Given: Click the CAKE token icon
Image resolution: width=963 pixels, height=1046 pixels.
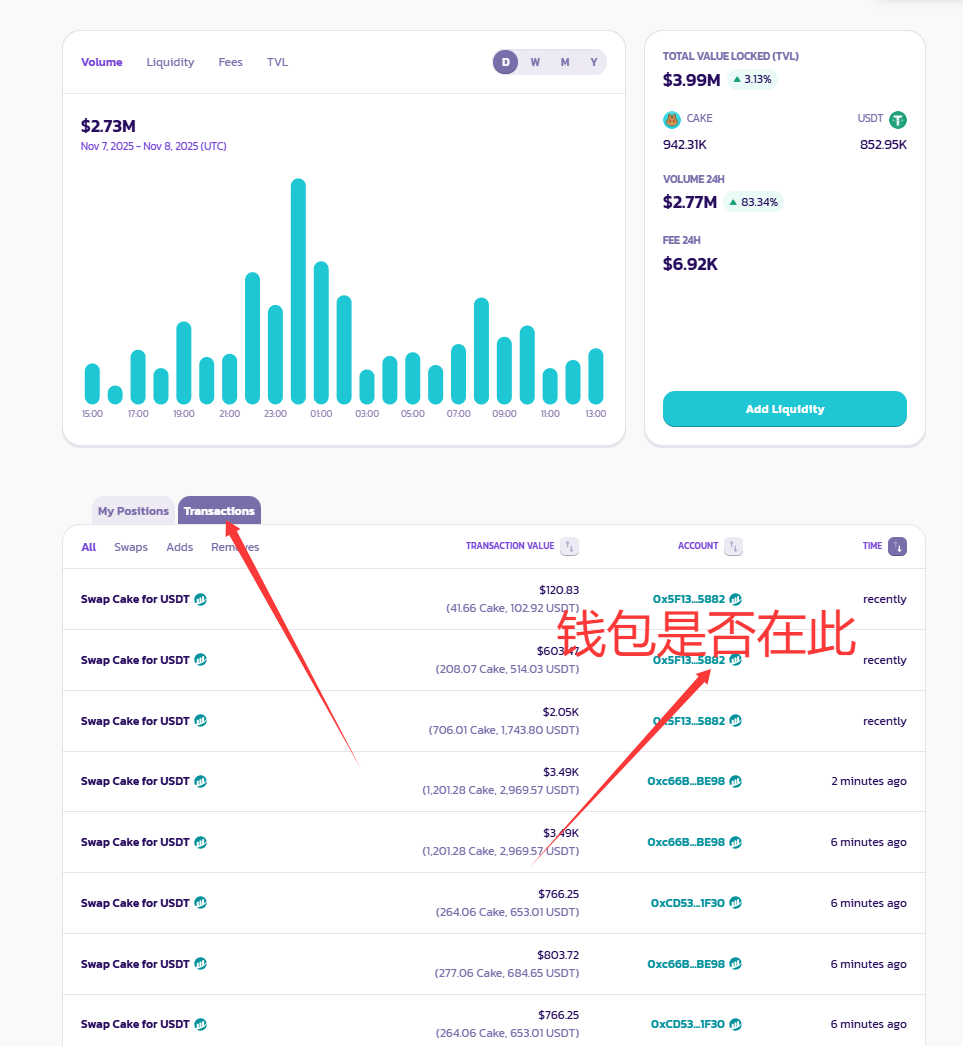Looking at the screenshot, I should click(672, 120).
